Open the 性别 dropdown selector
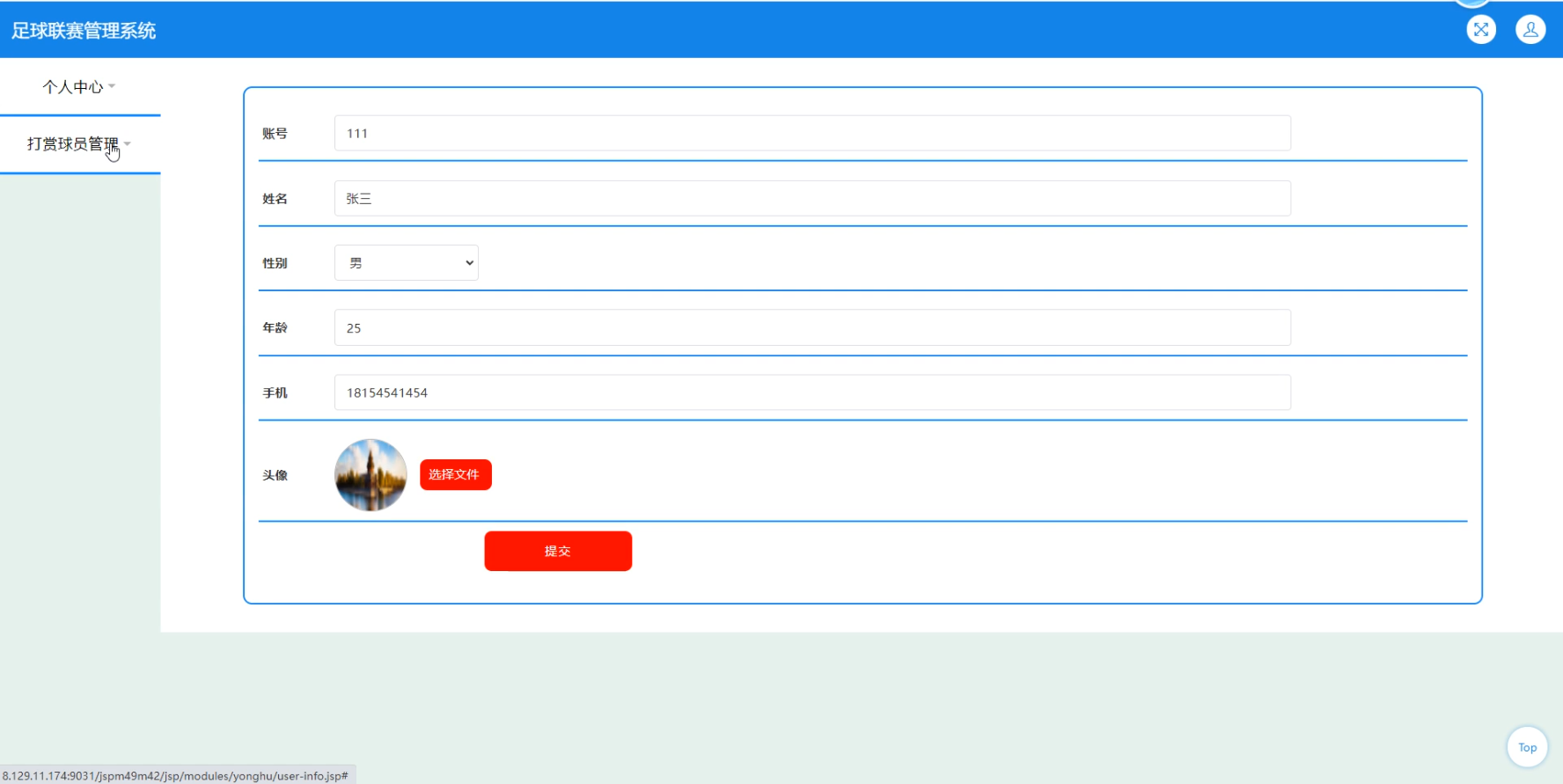Screen dimensions: 1563x784 point(407,262)
